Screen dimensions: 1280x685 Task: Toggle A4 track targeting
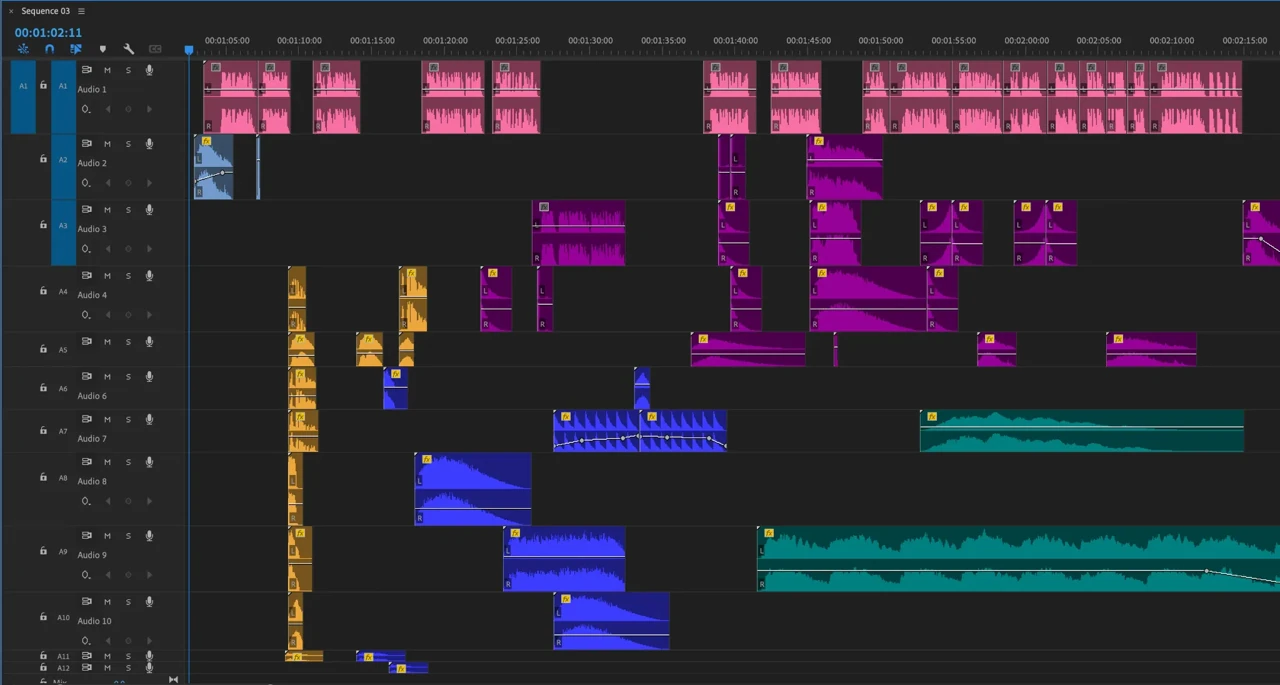[63, 292]
